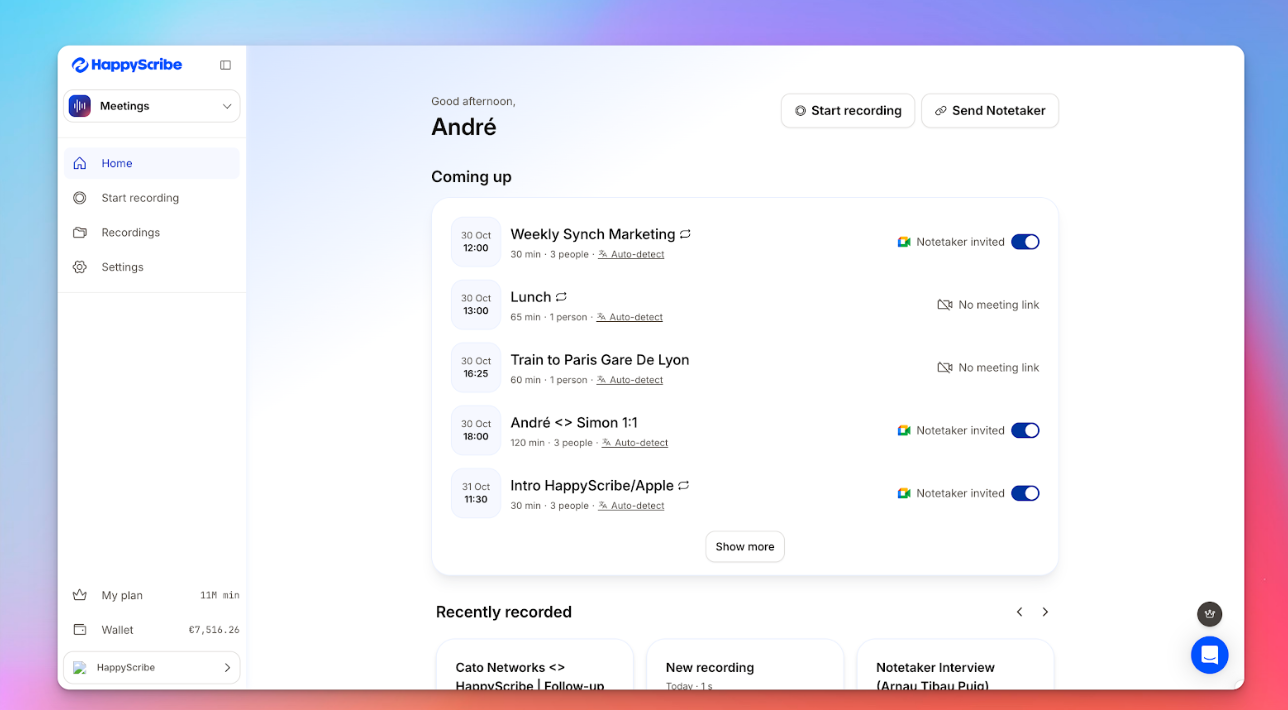Open the Recordings folder in the sidebar
This screenshot has height=710, width=1288.
coord(130,232)
